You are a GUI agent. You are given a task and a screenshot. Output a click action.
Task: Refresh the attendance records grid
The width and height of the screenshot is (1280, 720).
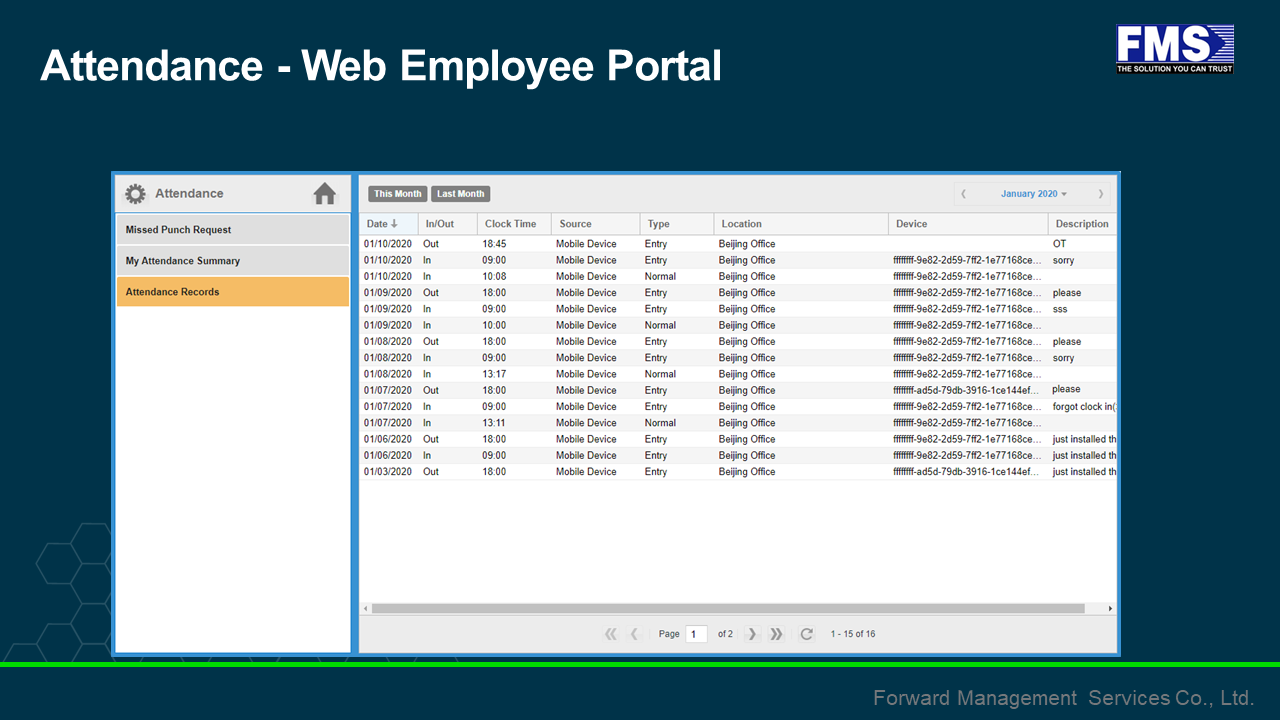click(807, 634)
